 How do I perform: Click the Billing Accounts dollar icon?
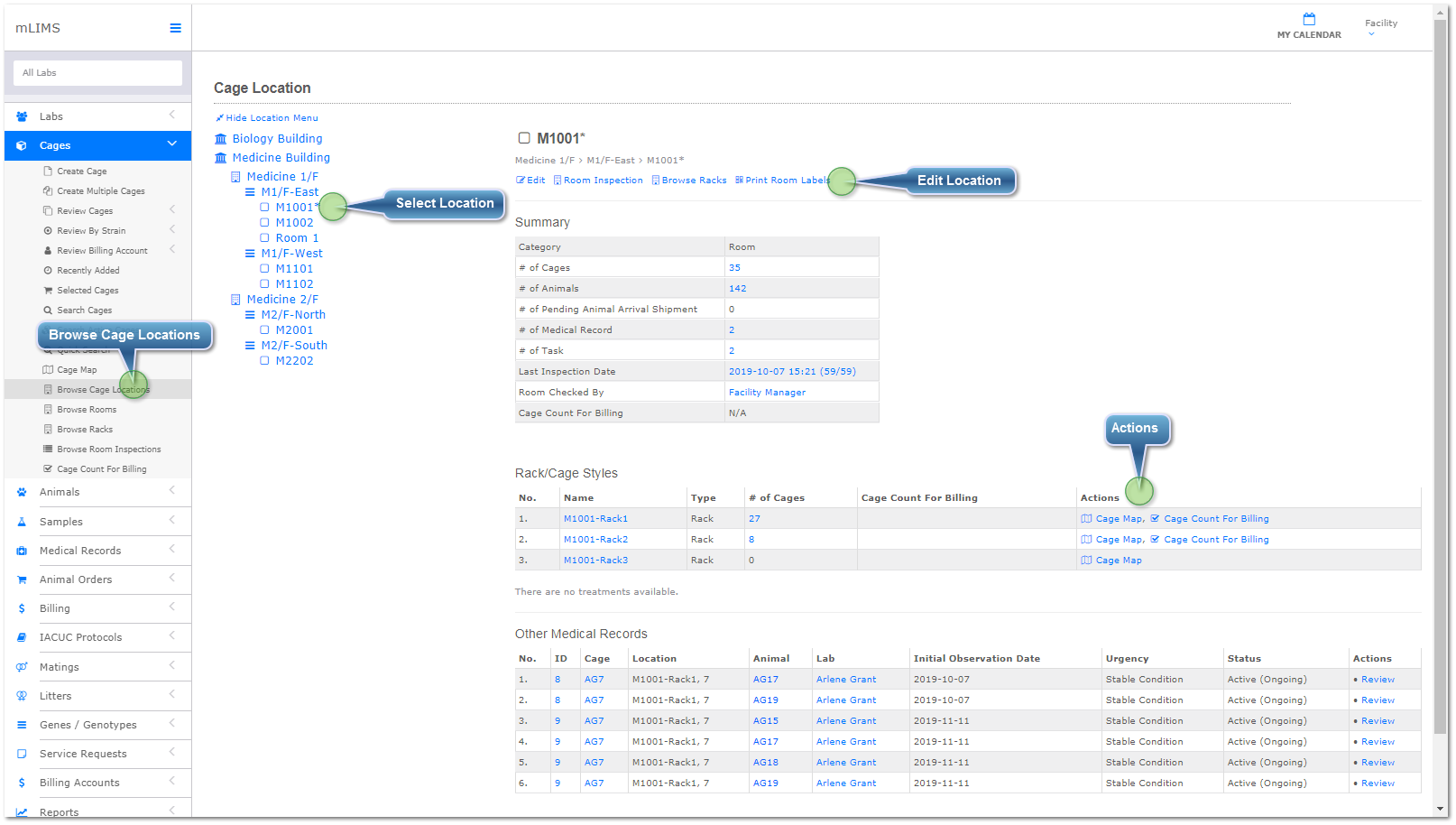coord(22,783)
